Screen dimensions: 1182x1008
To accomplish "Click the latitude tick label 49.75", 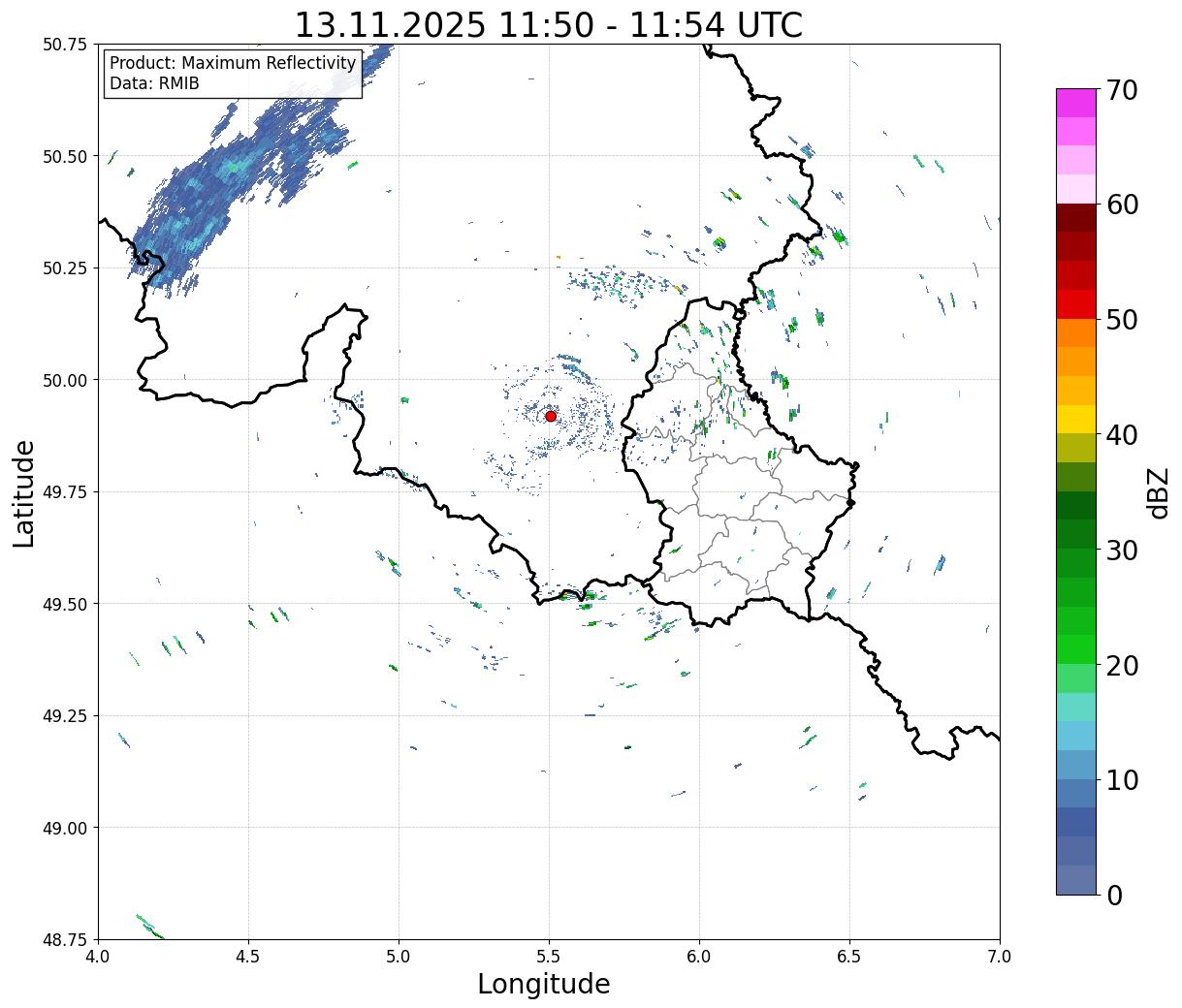I will click(65, 492).
